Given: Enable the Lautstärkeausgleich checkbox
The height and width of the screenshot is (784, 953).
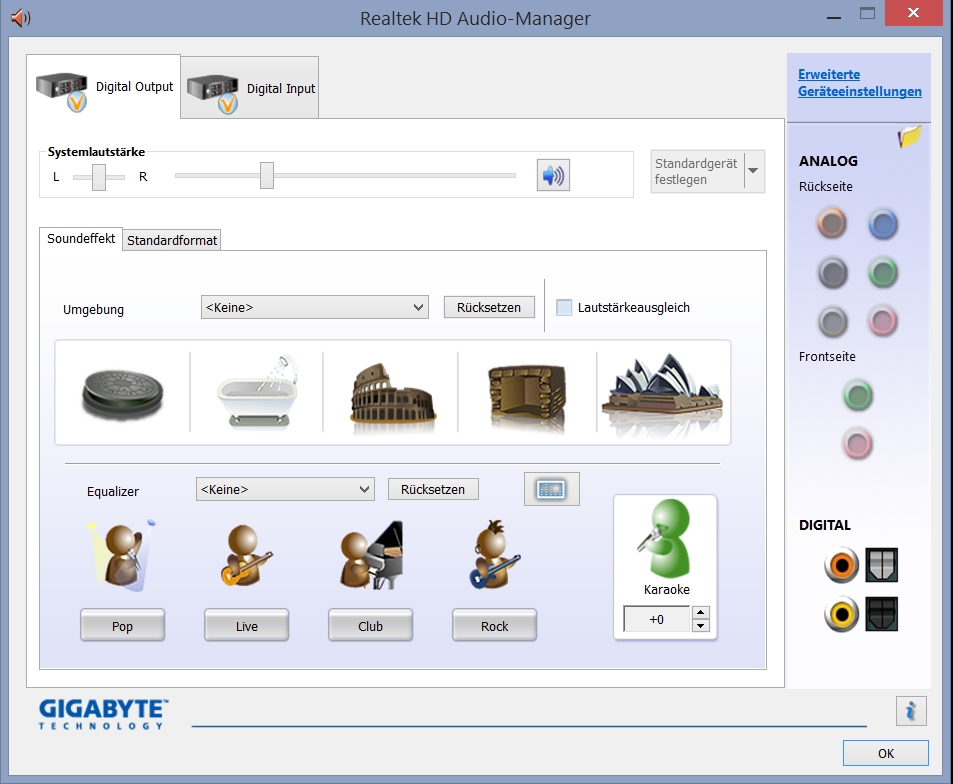Looking at the screenshot, I should (x=564, y=308).
